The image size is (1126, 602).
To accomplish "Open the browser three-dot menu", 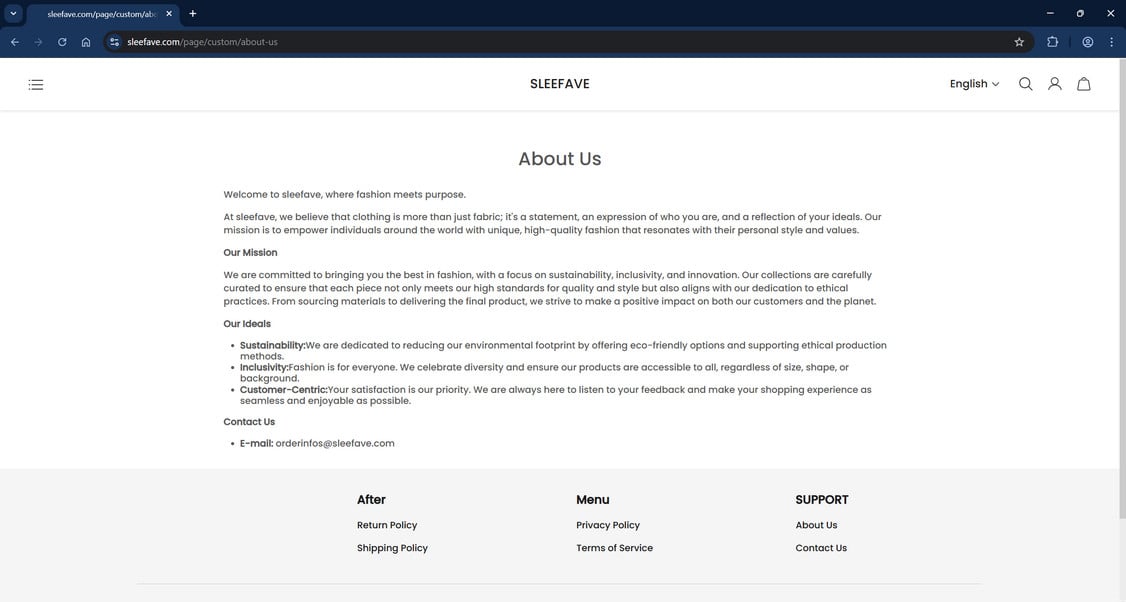I will tap(1112, 42).
